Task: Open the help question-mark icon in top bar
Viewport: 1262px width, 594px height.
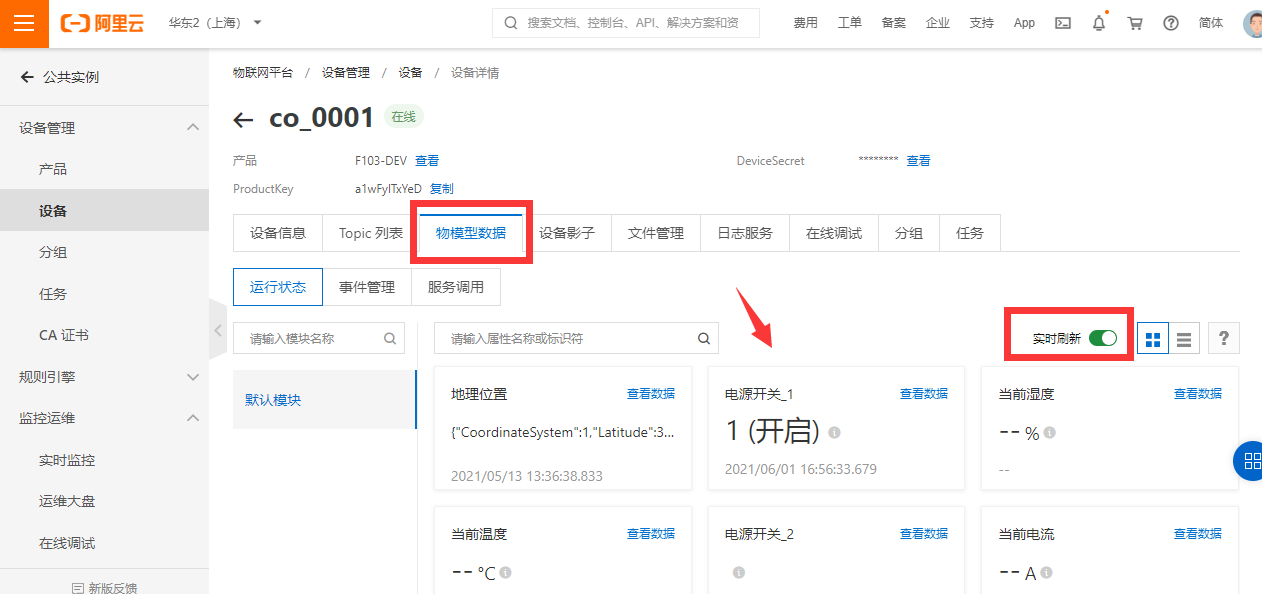Action: [1170, 22]
